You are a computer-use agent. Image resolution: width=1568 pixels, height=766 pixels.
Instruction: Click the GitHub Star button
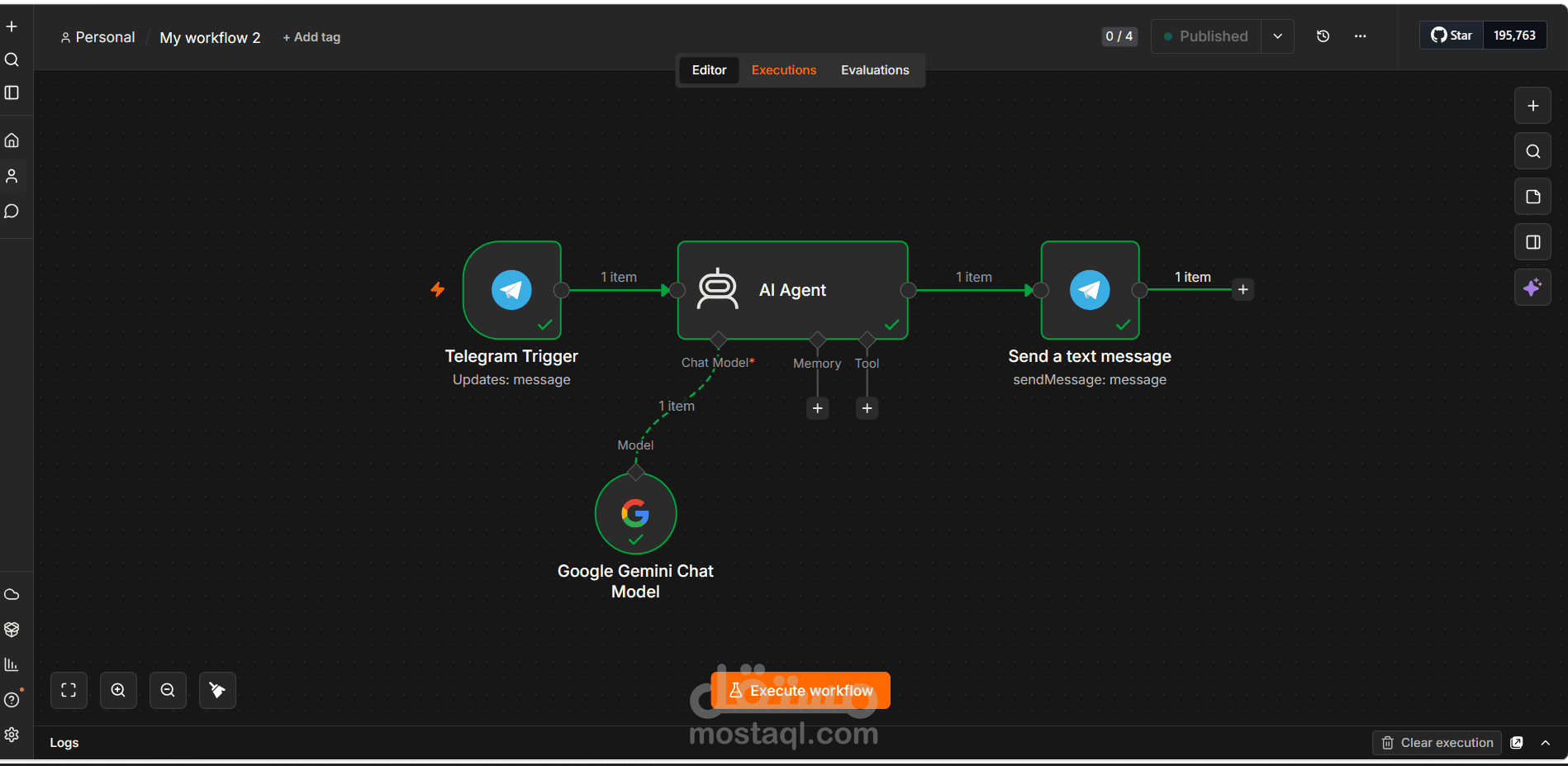click(x=1452, y=36)
